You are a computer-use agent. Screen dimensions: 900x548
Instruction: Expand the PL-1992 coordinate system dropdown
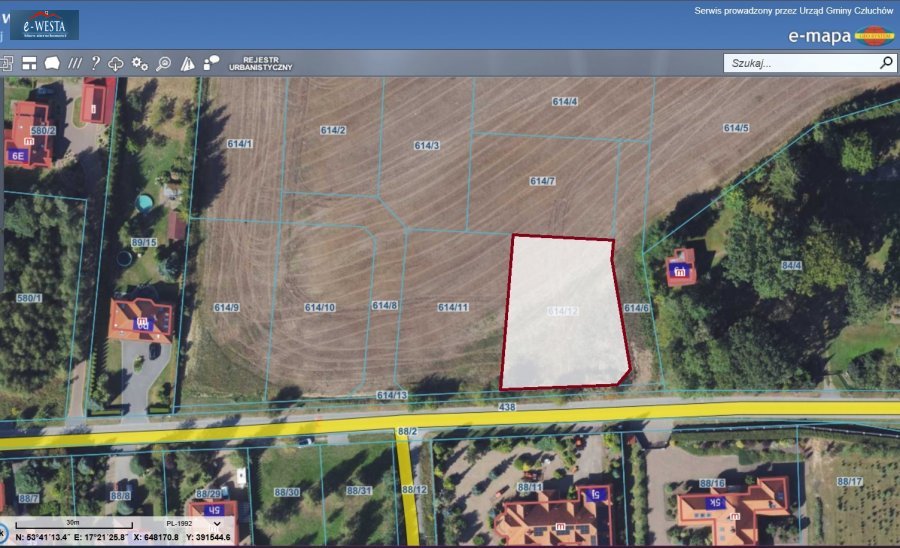pos(217,523)
